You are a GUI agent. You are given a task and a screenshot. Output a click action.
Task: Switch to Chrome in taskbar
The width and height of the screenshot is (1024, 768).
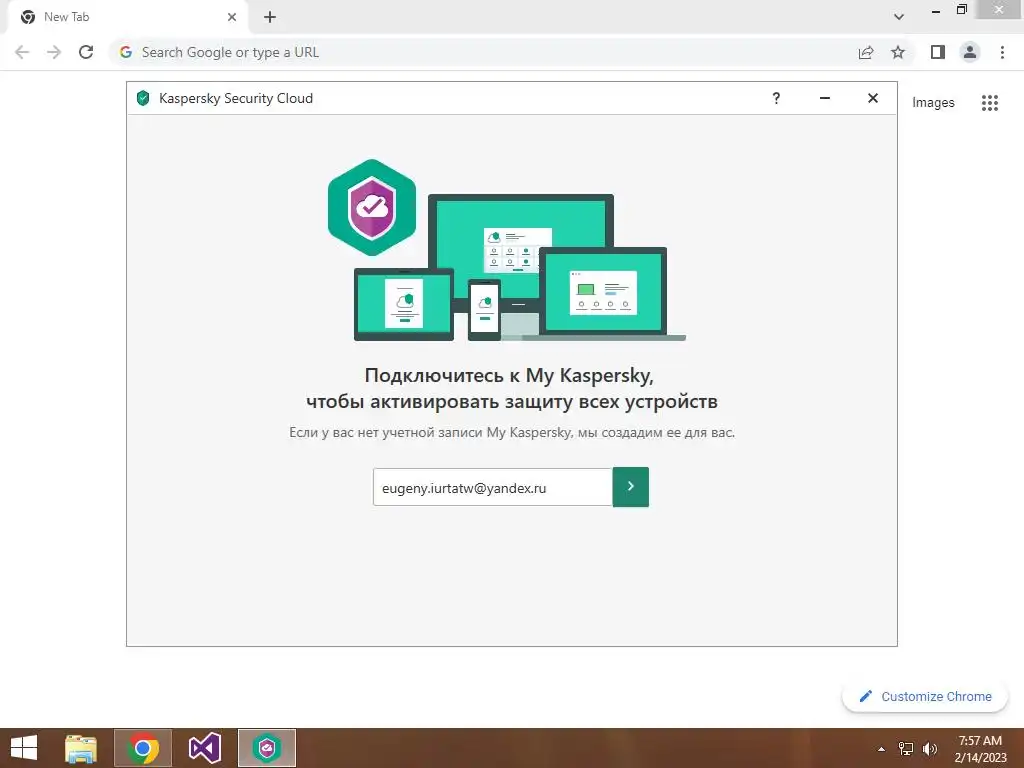(x=143, y=748)
